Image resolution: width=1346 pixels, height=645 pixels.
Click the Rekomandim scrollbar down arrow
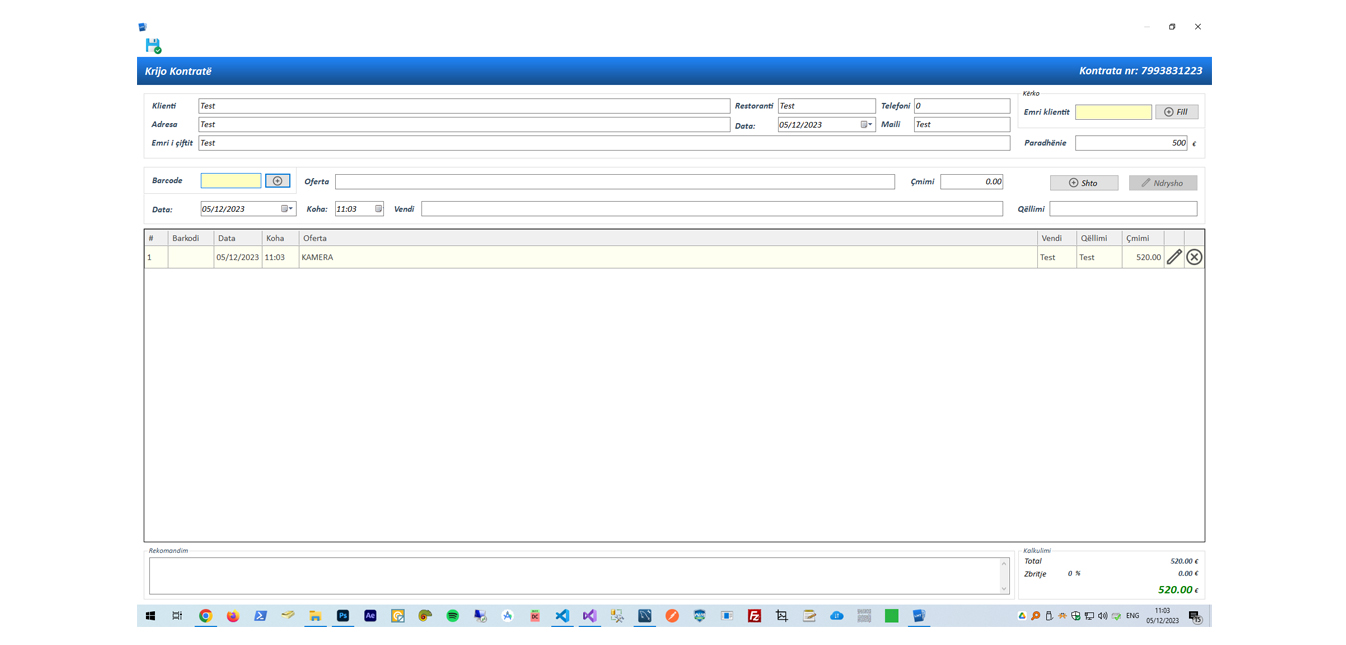coord(1004,589)
